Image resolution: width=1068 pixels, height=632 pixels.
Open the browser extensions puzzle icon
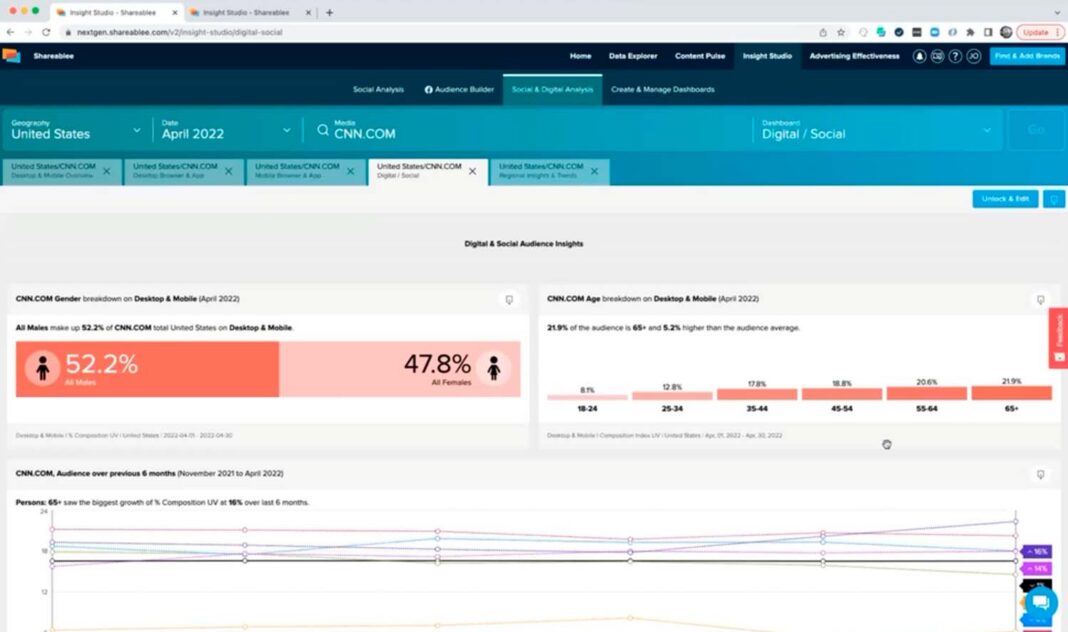[970, 32]
